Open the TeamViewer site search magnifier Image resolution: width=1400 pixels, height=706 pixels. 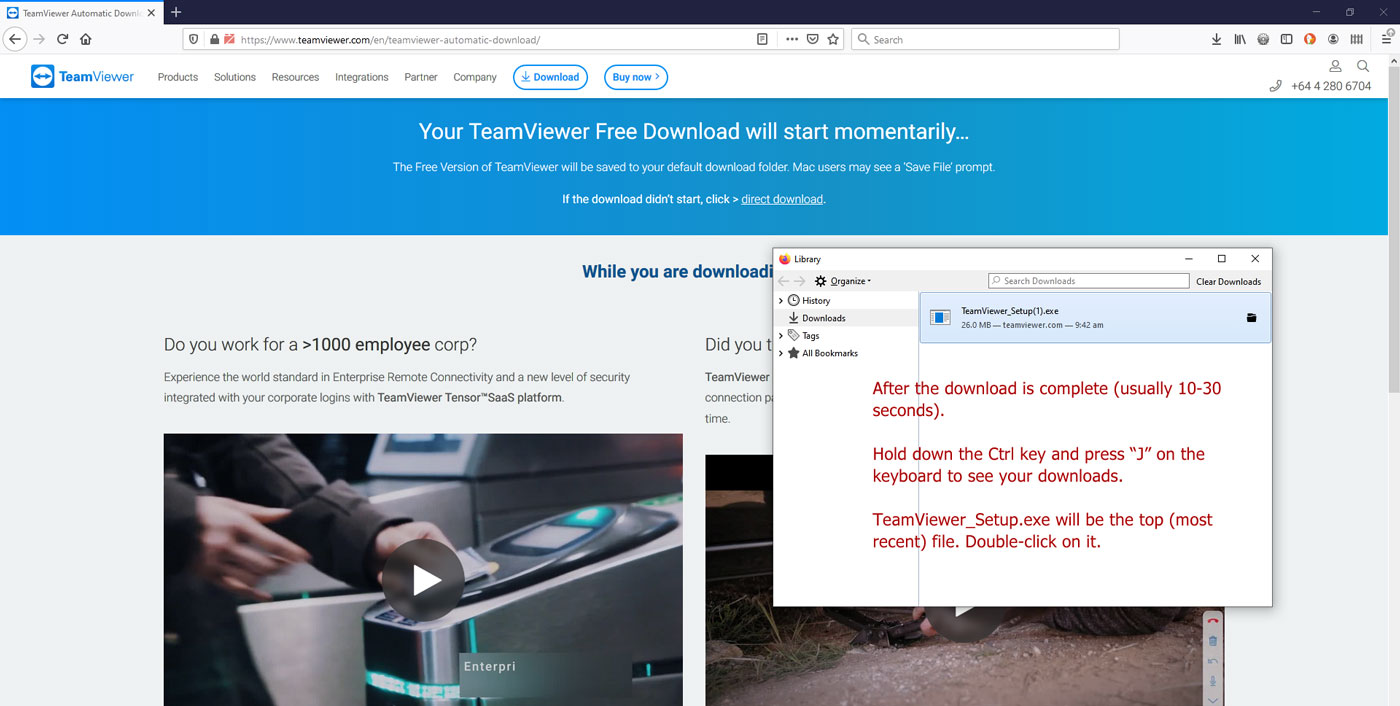coord(1363,66)
